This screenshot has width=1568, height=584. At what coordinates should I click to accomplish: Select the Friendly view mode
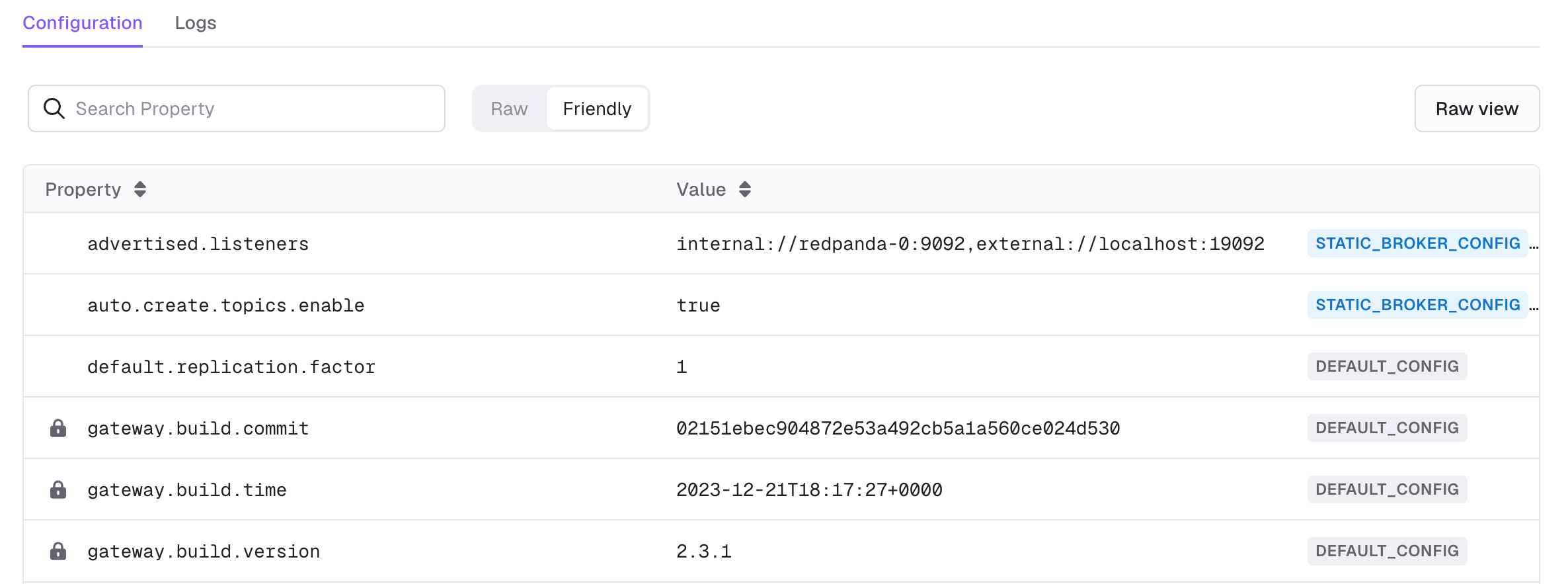[x=596, y=108]
